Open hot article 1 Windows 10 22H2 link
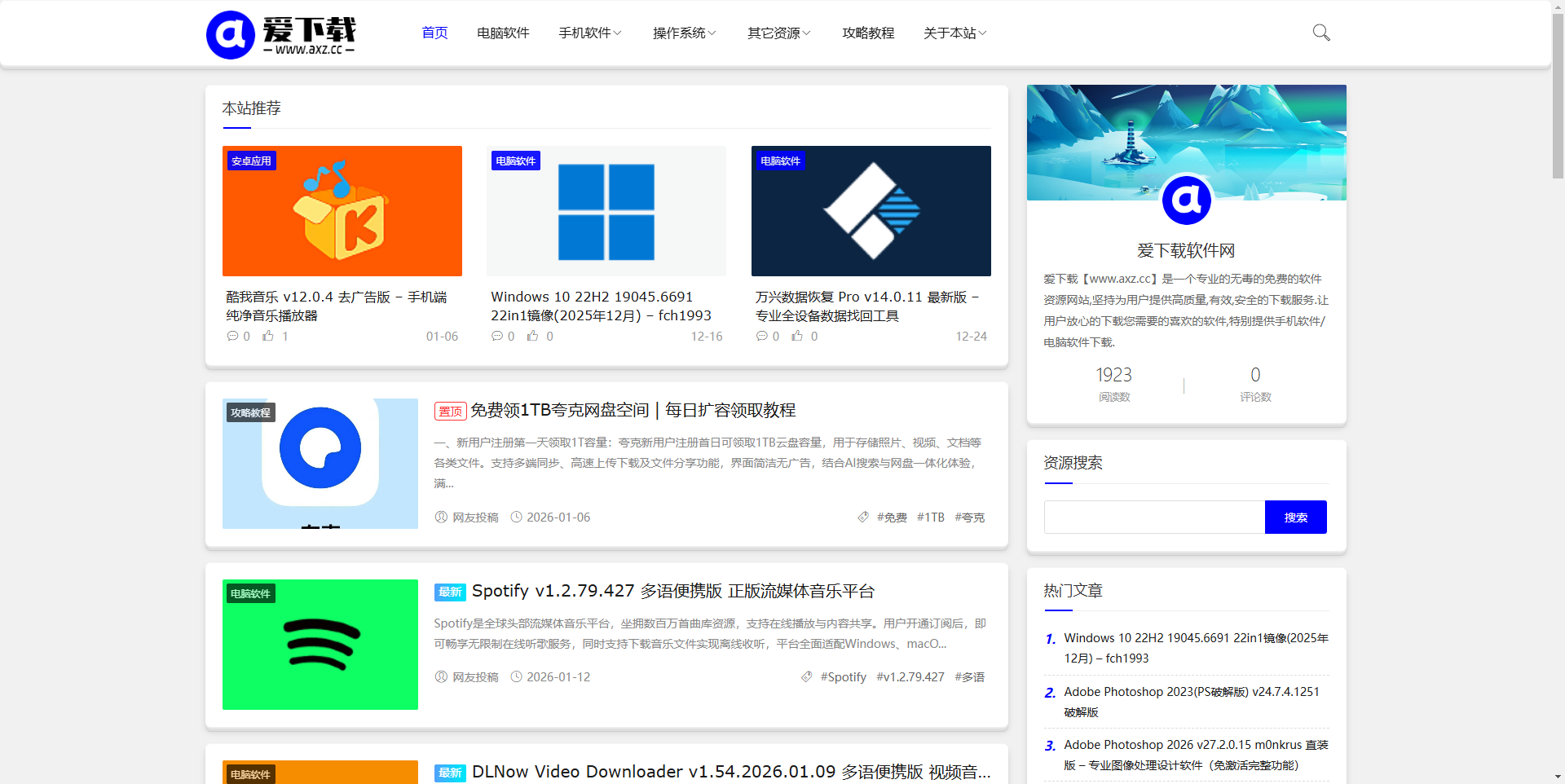Viewport: 1565px width, 784px height. point(1196,648)
